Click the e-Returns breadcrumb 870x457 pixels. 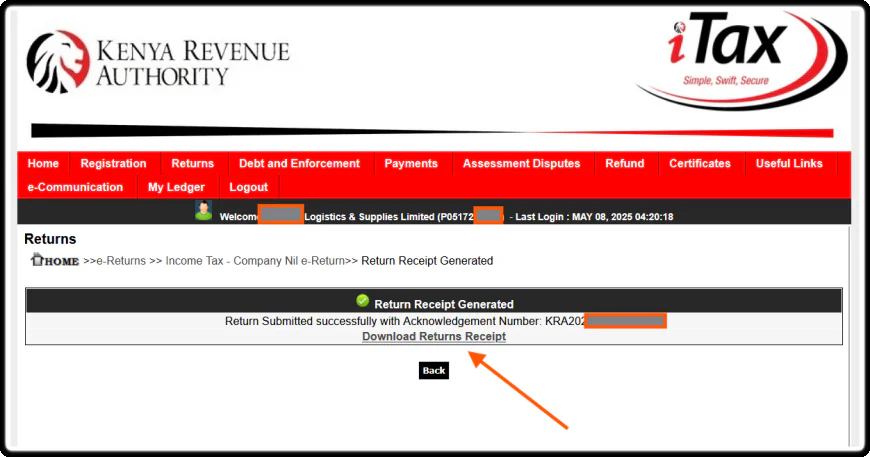(x=121, y=261)
